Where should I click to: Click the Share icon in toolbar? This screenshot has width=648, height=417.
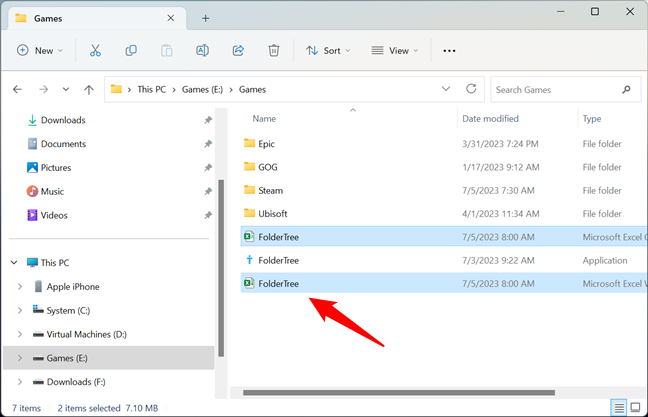click(238, 50)
